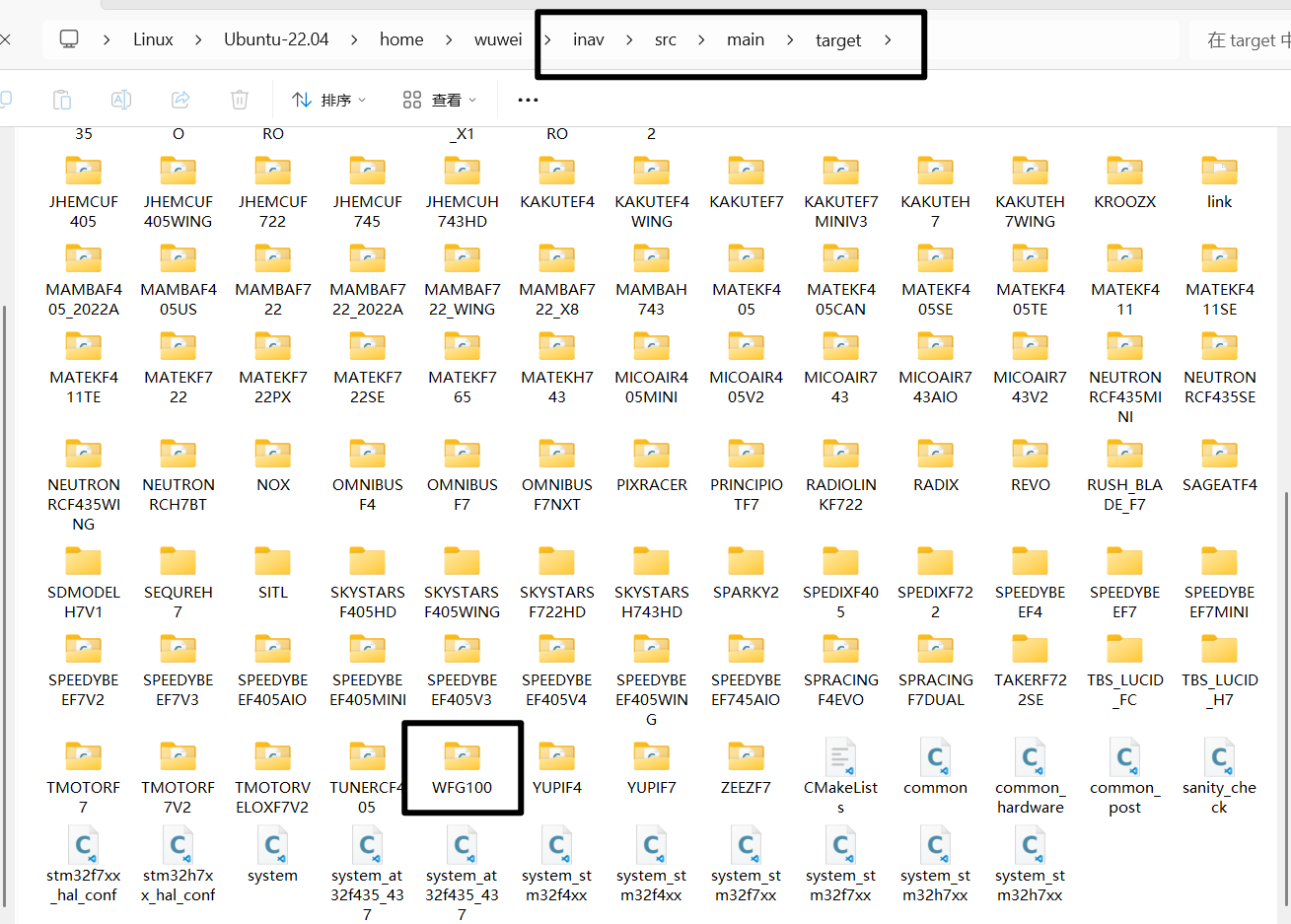Viewport: 1291px width, 924px height.
Task: Open the three-dot more options menu
Action: point(528,100)
